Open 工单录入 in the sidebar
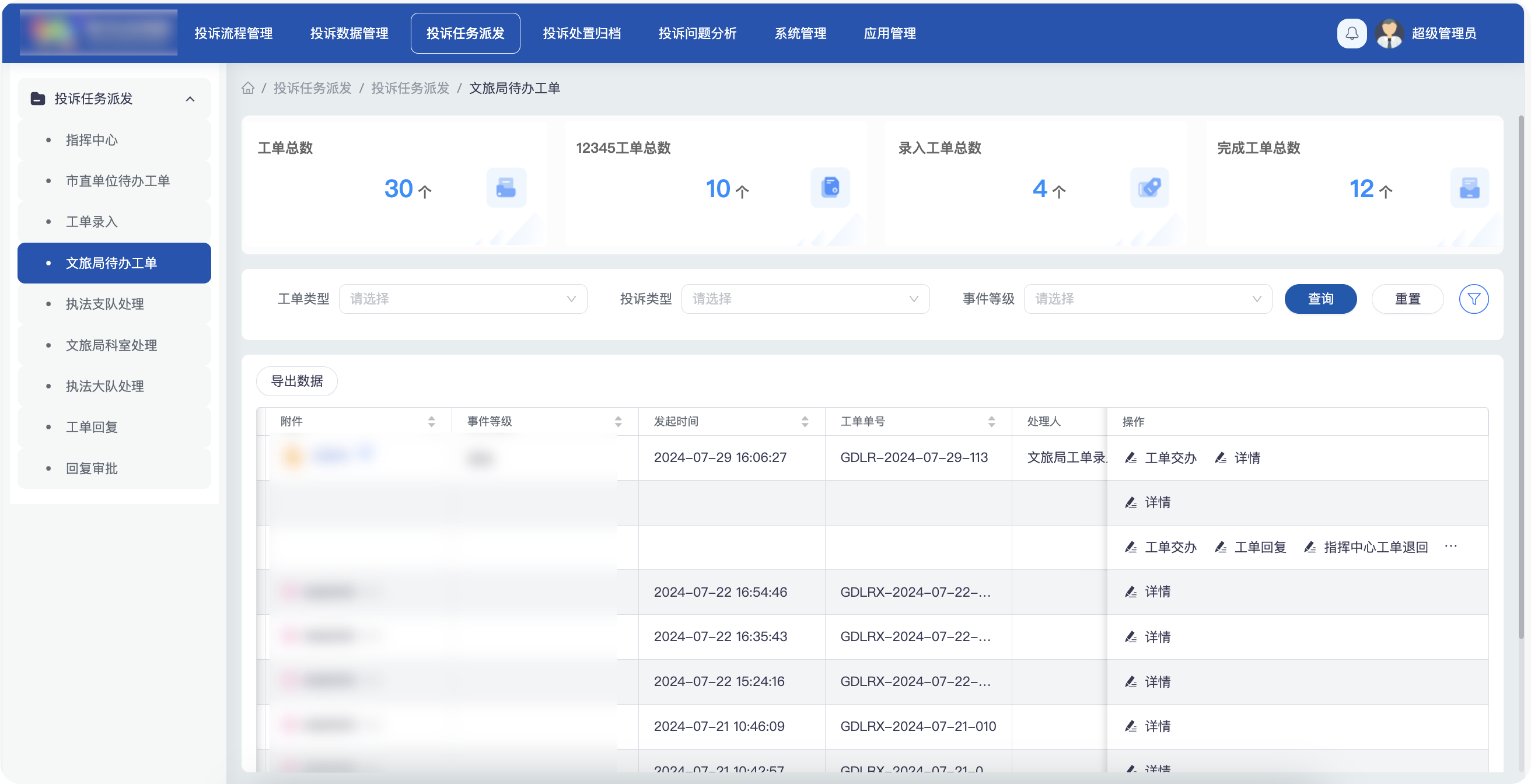 (x=114, y=222)
